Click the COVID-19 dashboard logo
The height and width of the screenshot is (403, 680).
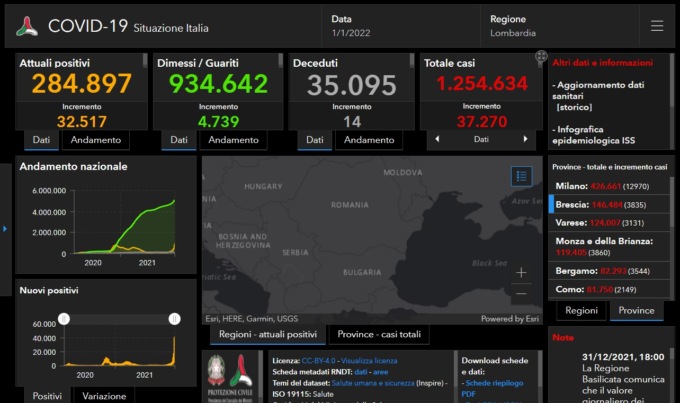pyautogui.click(x=27, y=26)
